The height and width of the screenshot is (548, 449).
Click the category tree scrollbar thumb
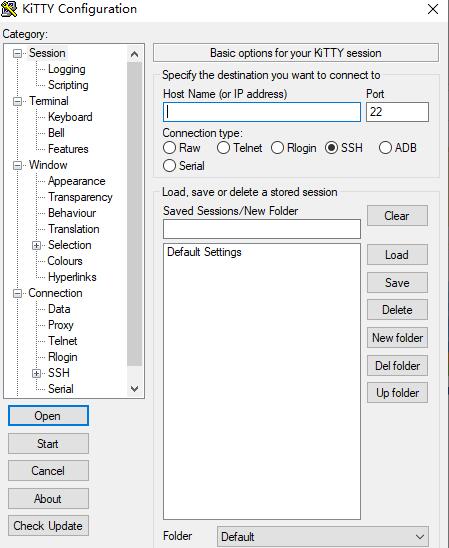click(x=134, y=214)
